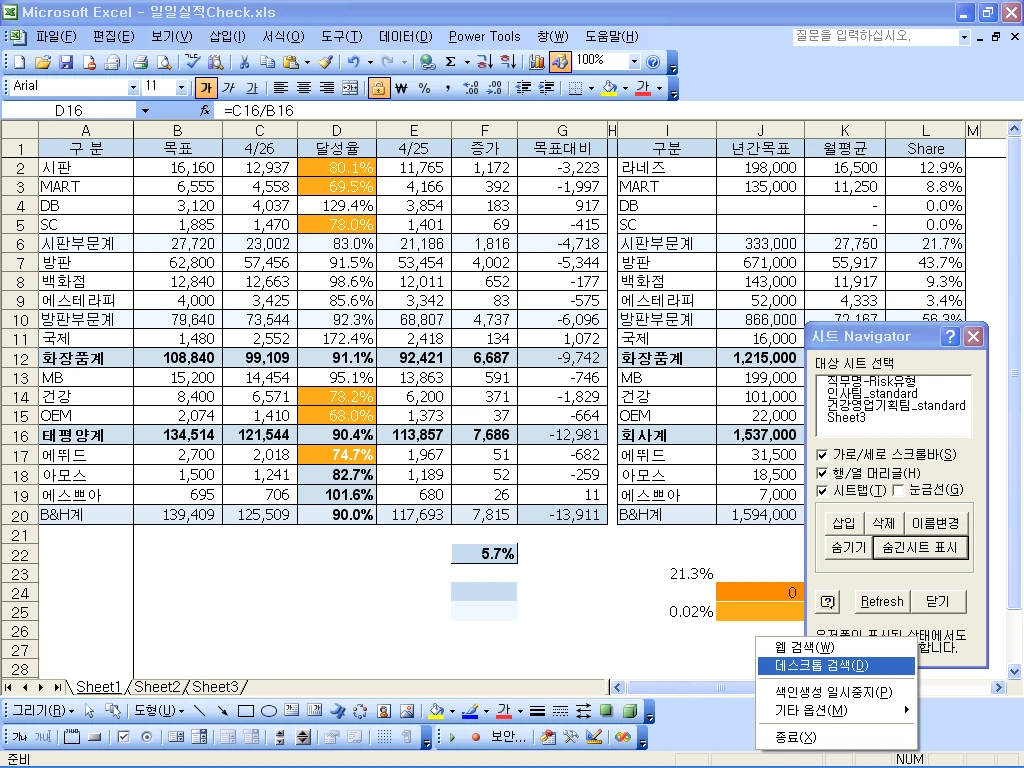The image size is (1024, 768).
Task: Expand the Name Box dropdown arrow
Action: pyautogui.click(x=145, y=111)
